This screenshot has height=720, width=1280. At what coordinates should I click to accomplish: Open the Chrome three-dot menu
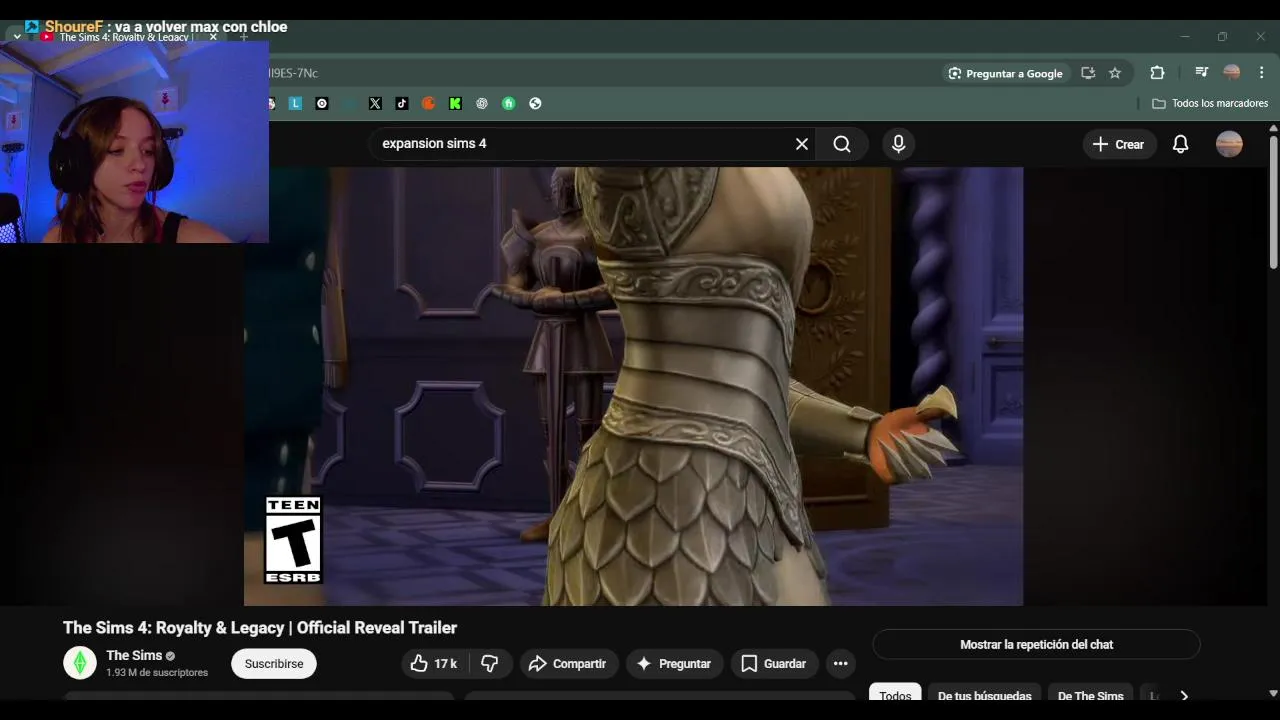pyautogui.click(x=1261, y=73)
